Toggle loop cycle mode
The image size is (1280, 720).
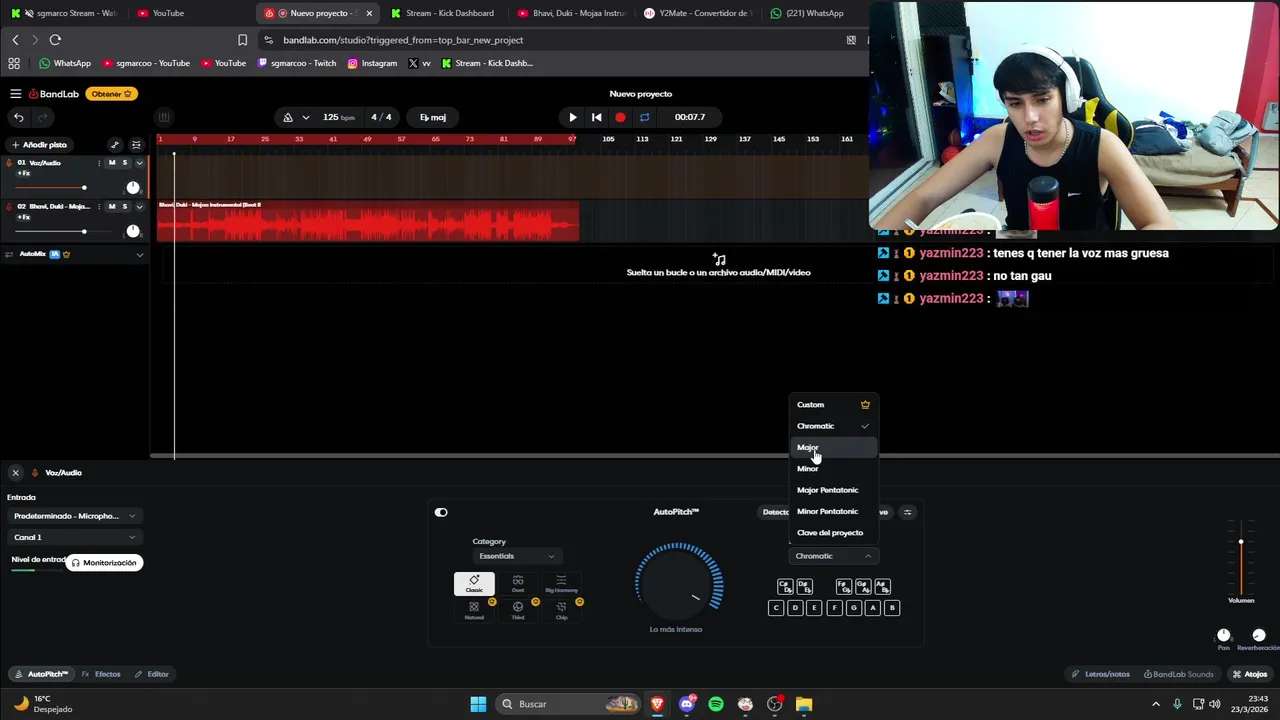644,117
